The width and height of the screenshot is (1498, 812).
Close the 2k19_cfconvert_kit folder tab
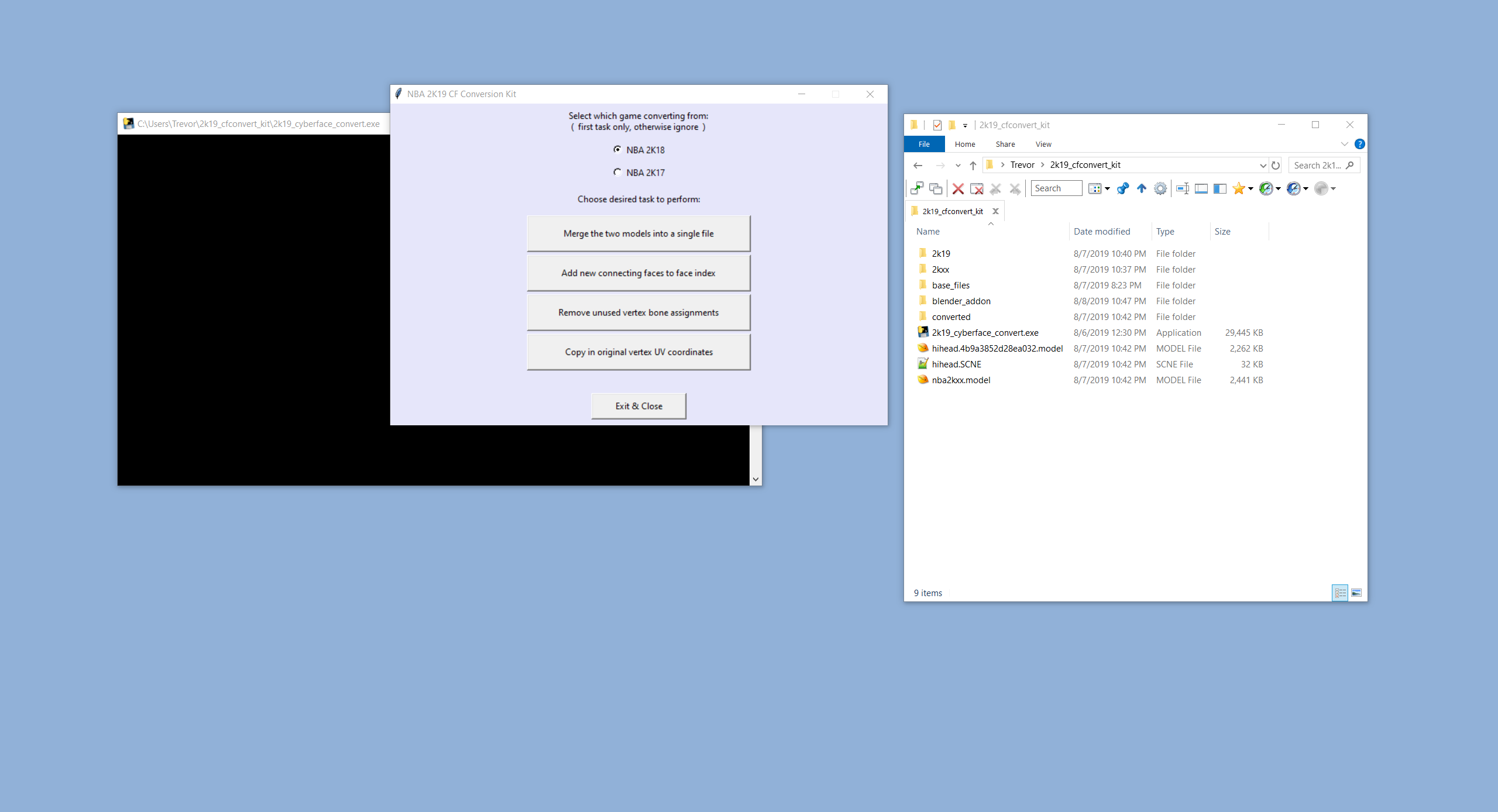(995, 211)
